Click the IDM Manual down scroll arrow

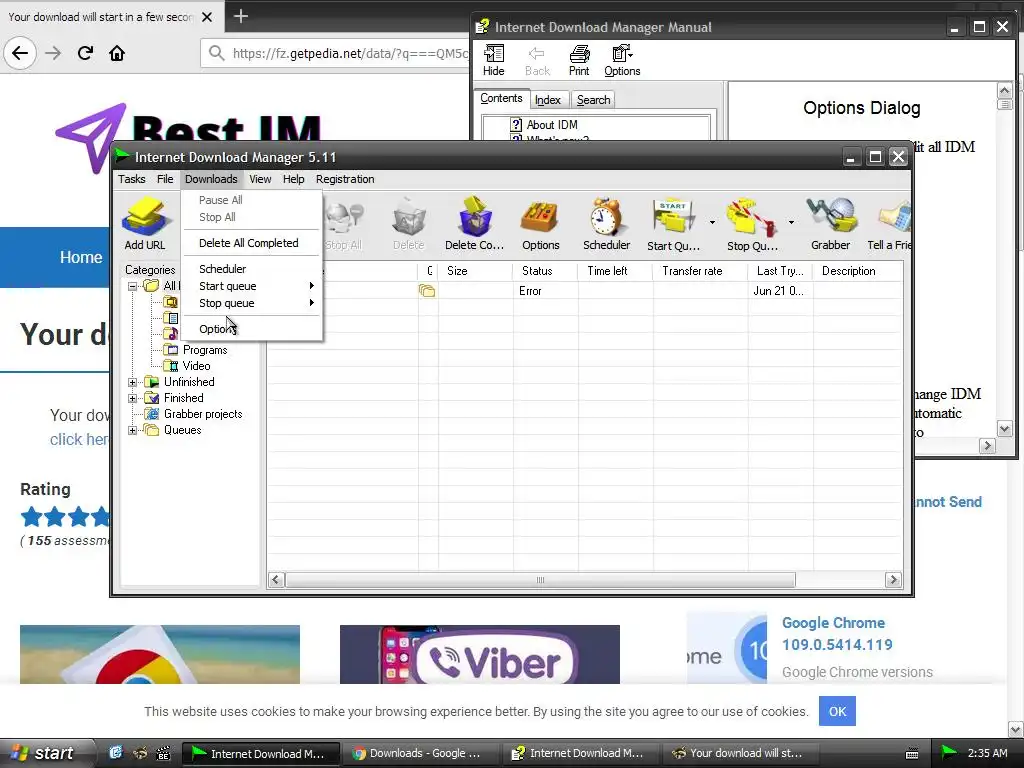pyautogui.click(x=1004, y=428)
